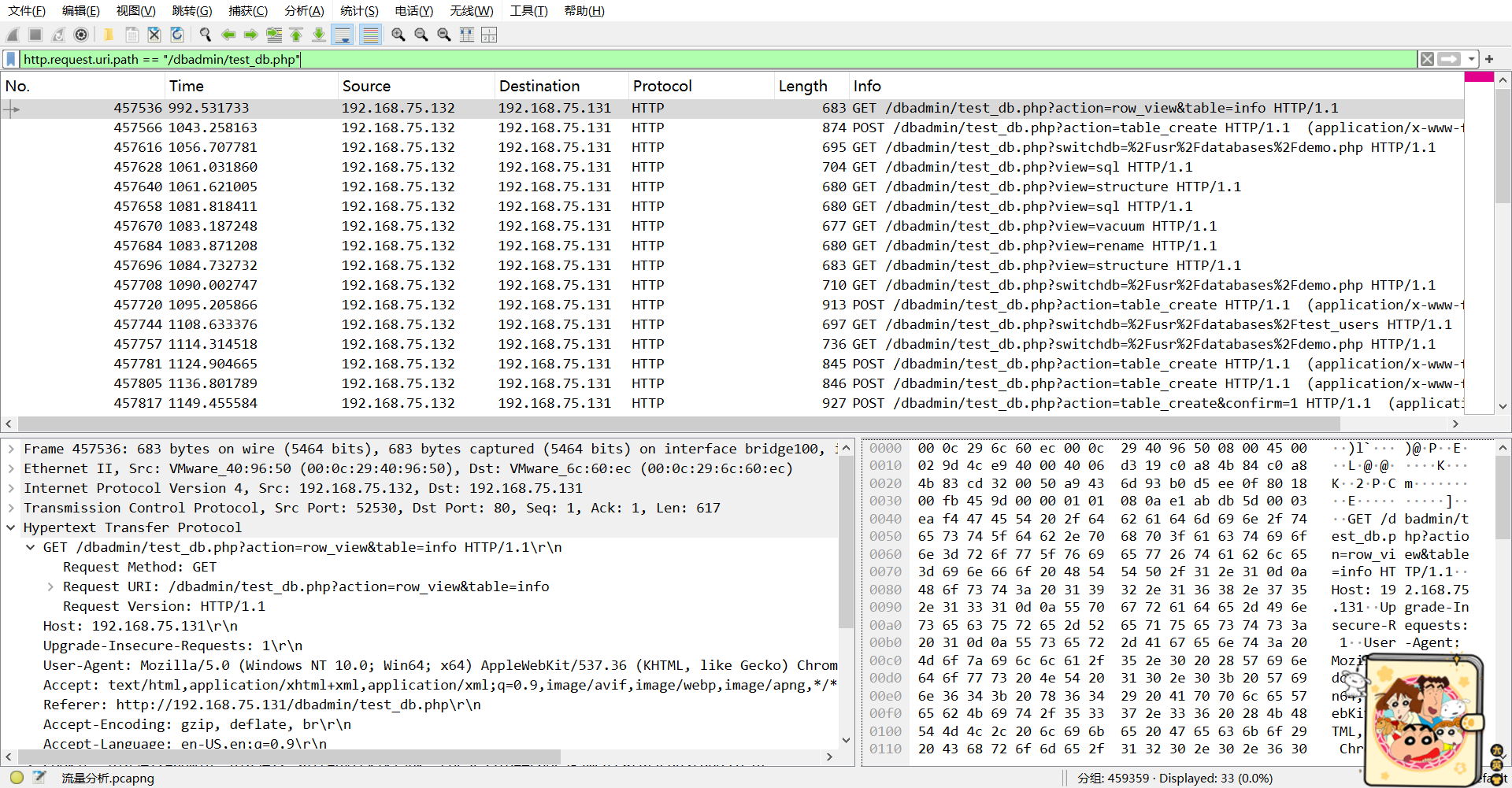Image resolution: width=1512 pixels, height=788 pixels.
Task: Open the 无线(W) menu
Action: tap(471, 11)
